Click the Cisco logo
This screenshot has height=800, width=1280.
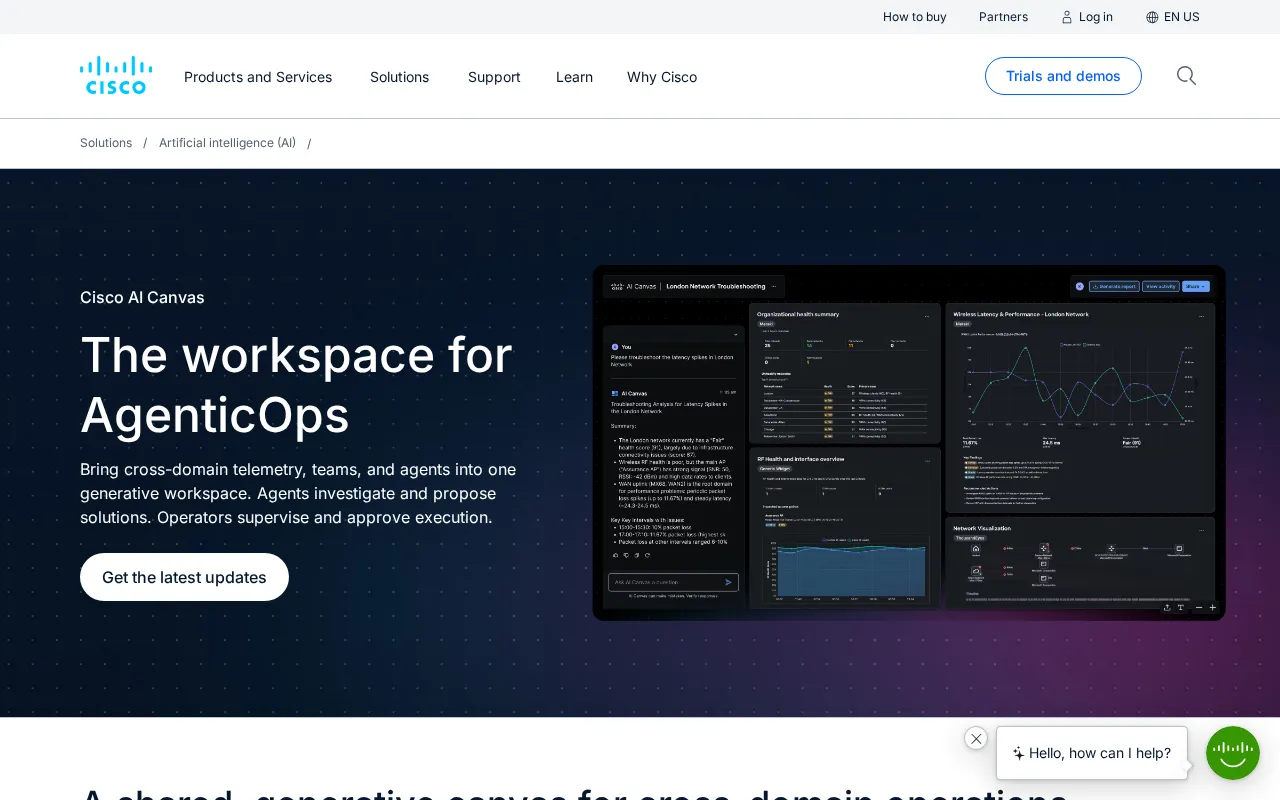(116, 76)
